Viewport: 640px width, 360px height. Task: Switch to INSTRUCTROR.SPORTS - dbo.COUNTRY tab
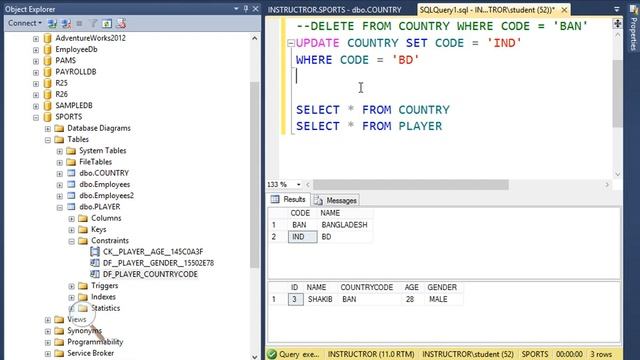335,9
